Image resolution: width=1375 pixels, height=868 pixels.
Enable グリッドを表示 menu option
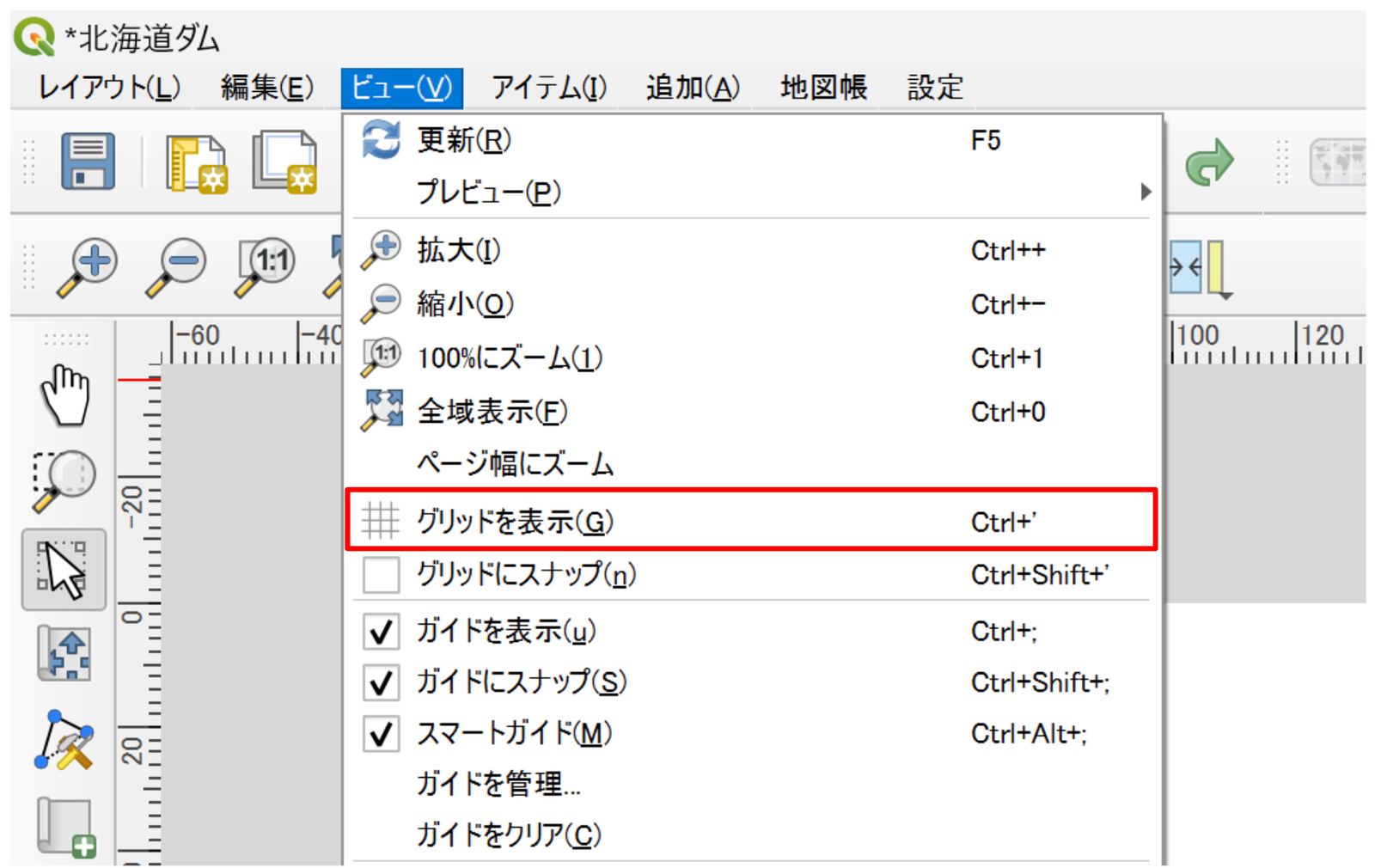(x=752, y=520)
